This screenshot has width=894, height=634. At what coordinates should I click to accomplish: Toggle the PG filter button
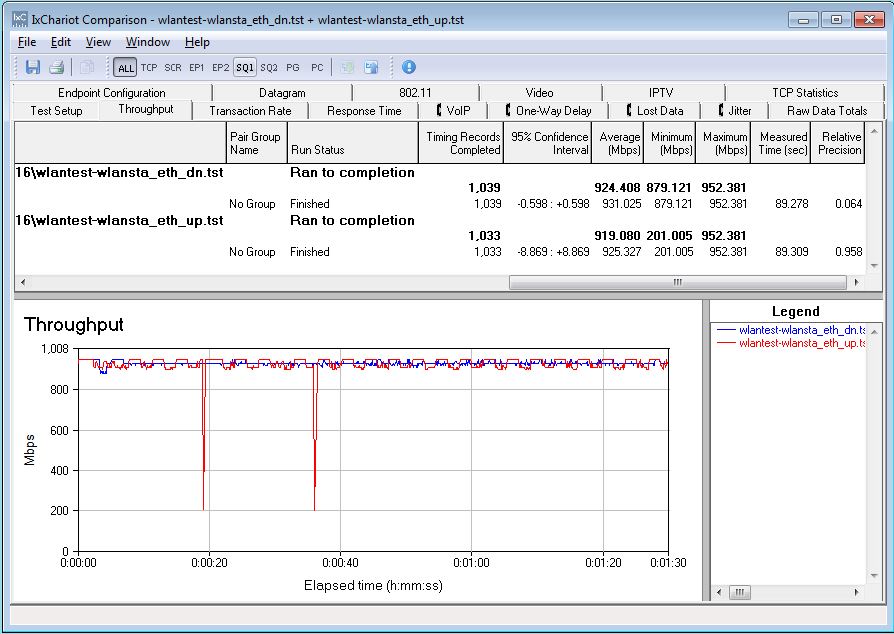(293, 68)
